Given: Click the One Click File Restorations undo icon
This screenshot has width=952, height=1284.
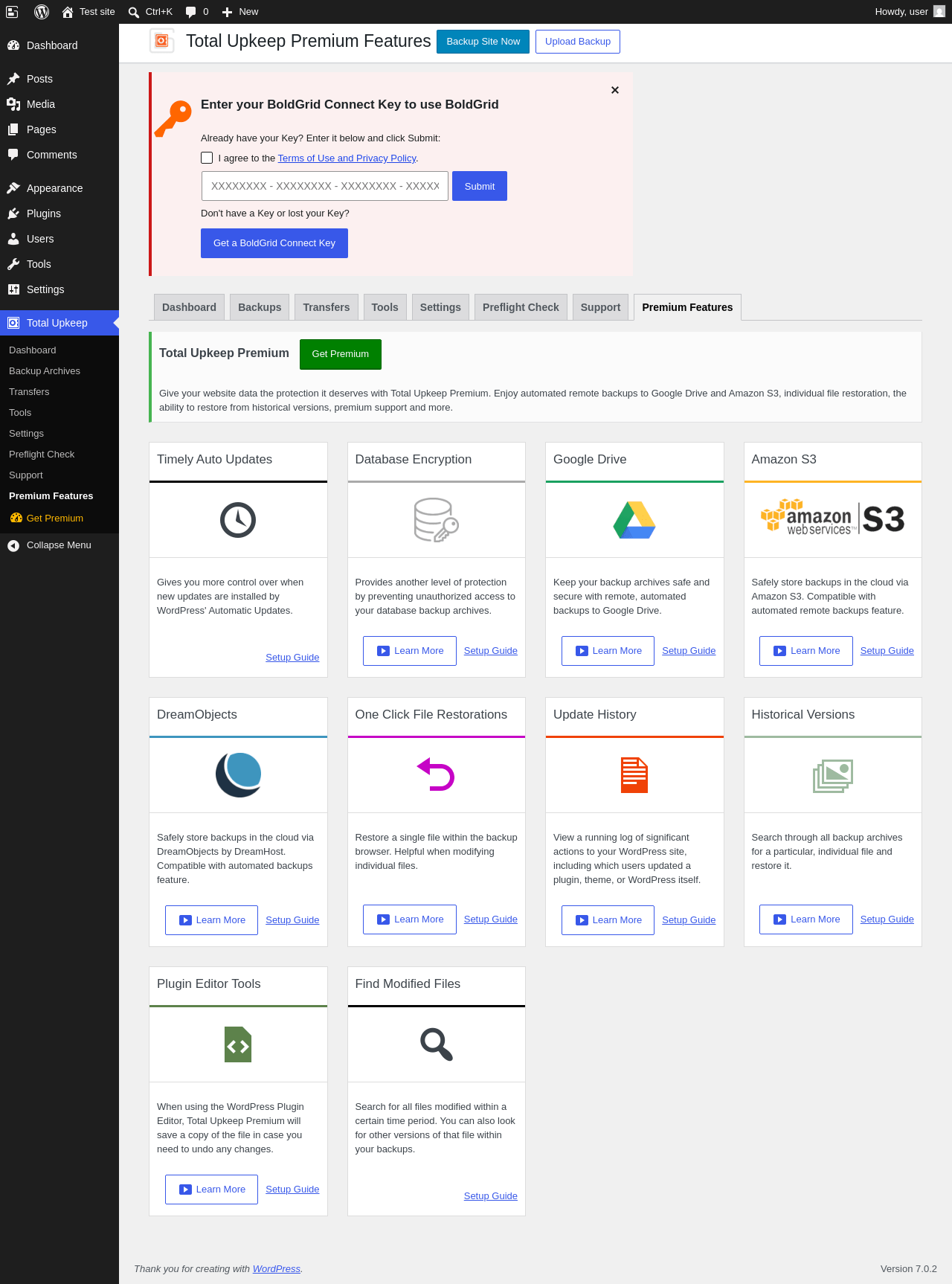Looking at the screenshot, I should tap(437, 774).
